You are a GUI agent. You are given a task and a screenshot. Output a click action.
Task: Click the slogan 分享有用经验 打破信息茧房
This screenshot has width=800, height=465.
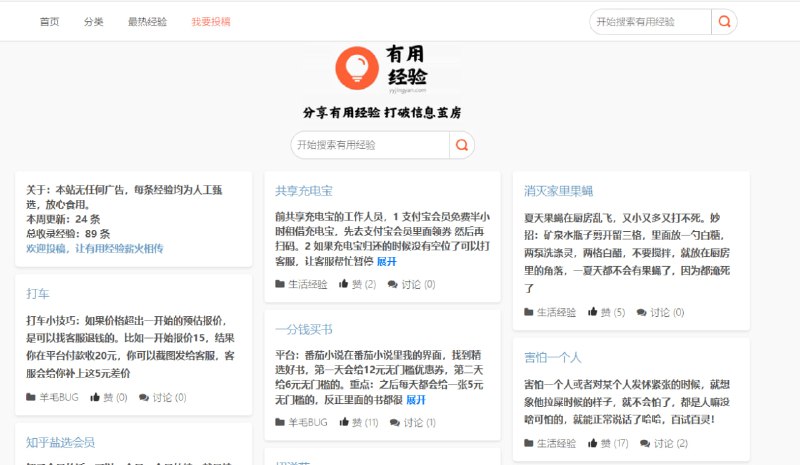(382, 112)
